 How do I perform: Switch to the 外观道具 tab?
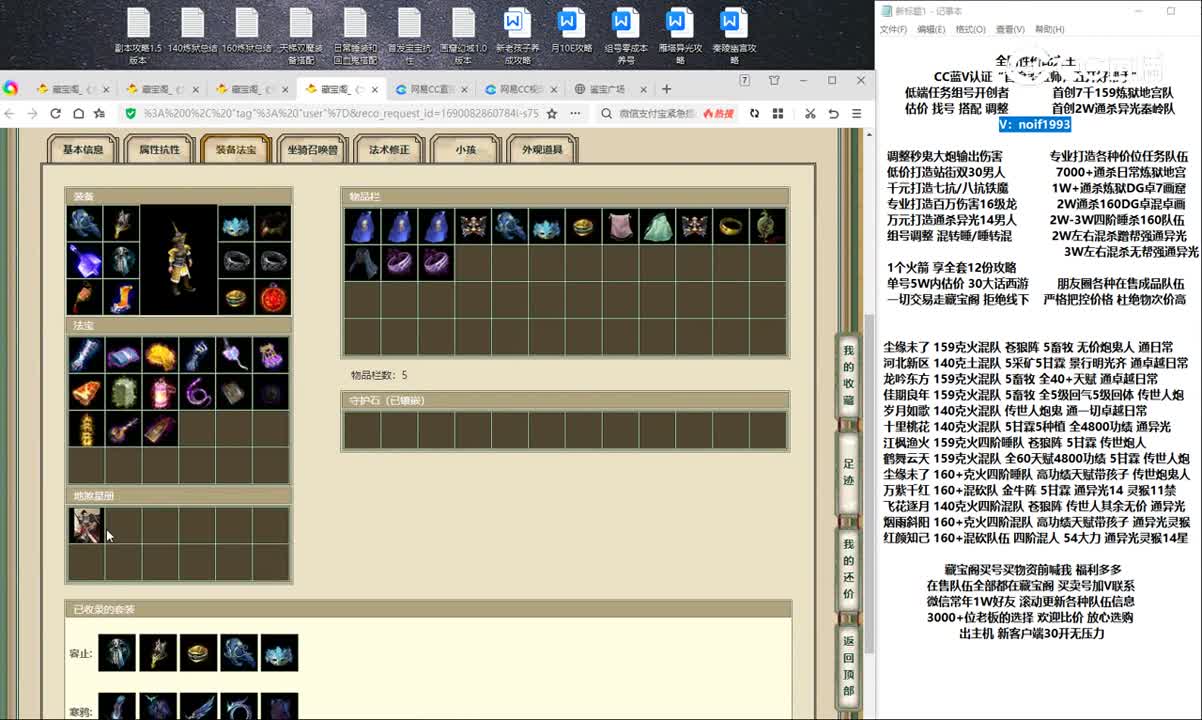[542, 150]
